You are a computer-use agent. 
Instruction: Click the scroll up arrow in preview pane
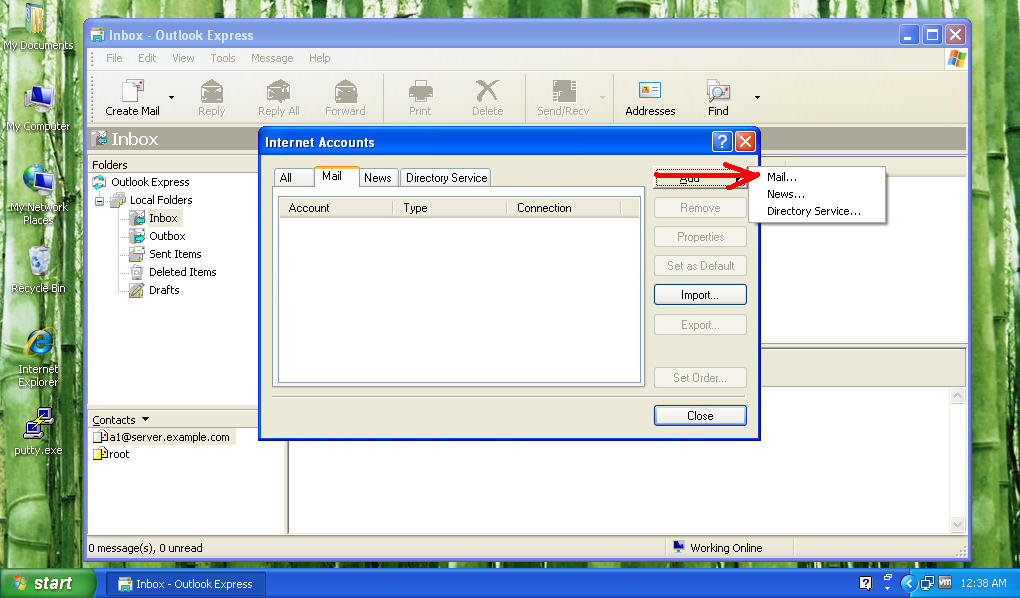click(958, 396)
